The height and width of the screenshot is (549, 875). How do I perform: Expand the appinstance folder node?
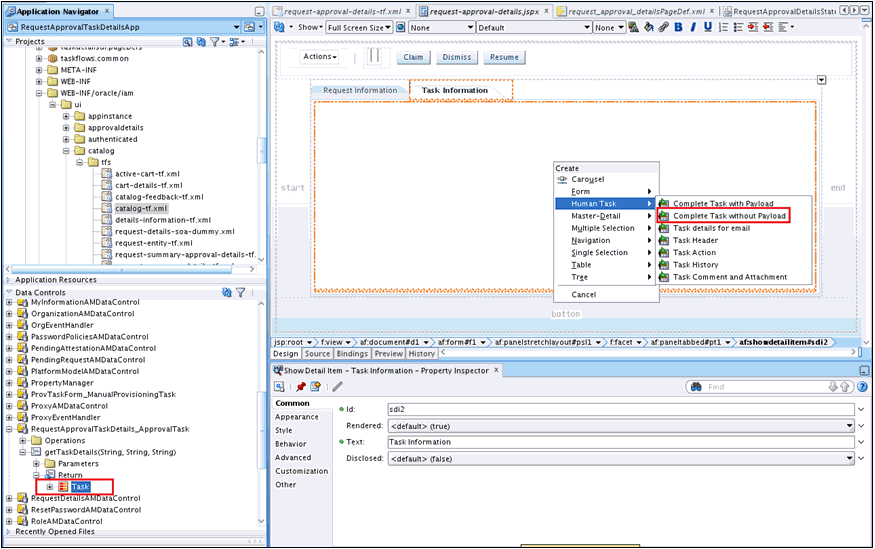point(66,116)
